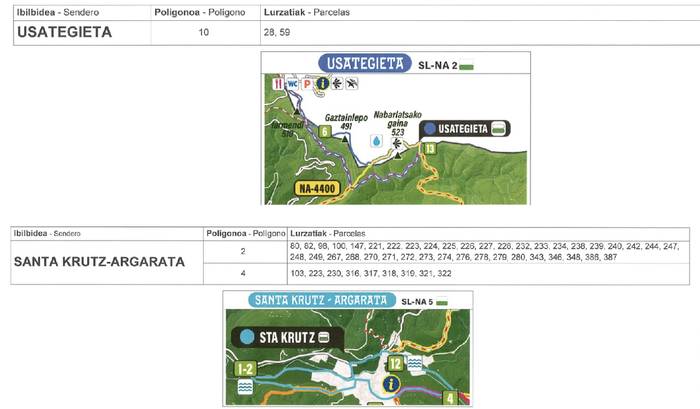This screenshot has height=409, width=700.
Task: Click the first table's Ibilbidea - Sendero header
Action: coord(58,13)
